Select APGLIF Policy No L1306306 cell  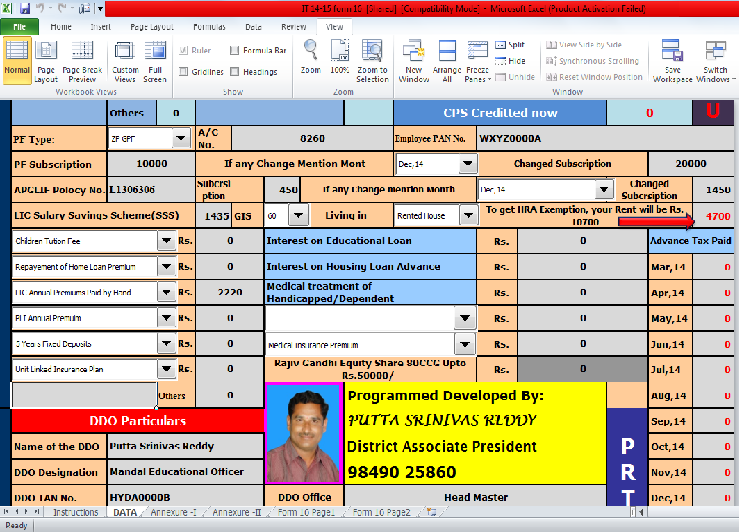pyautogui.click(x=151, y=189)
